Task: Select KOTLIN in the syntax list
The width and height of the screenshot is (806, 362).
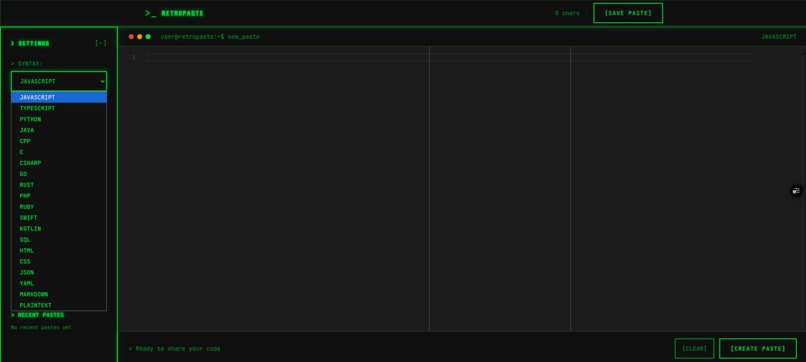Action: point(59,228)
